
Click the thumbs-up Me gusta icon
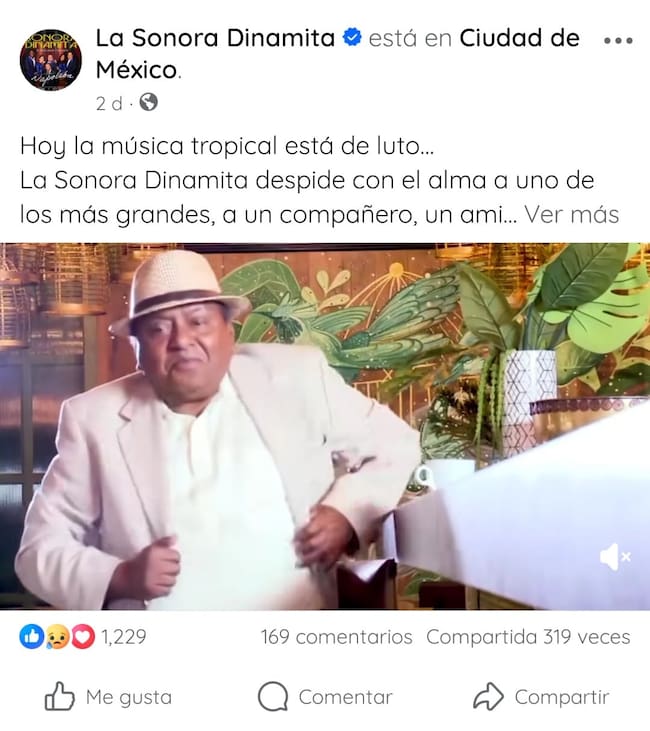point(59,696)
